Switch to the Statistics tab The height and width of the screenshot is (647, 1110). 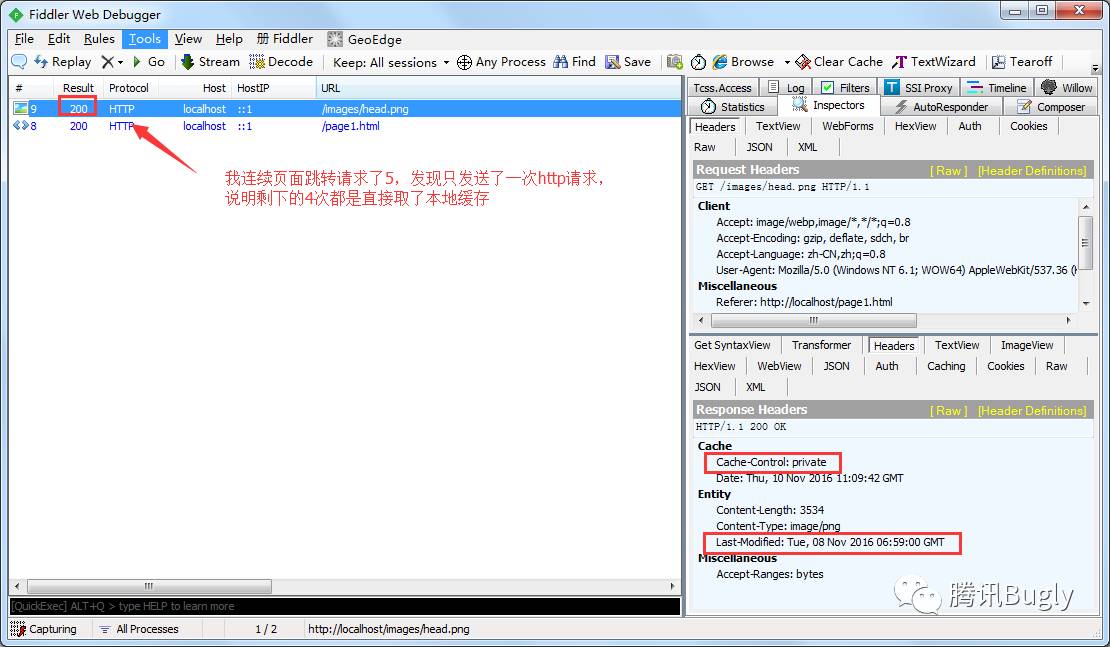(x=733, y=107)
